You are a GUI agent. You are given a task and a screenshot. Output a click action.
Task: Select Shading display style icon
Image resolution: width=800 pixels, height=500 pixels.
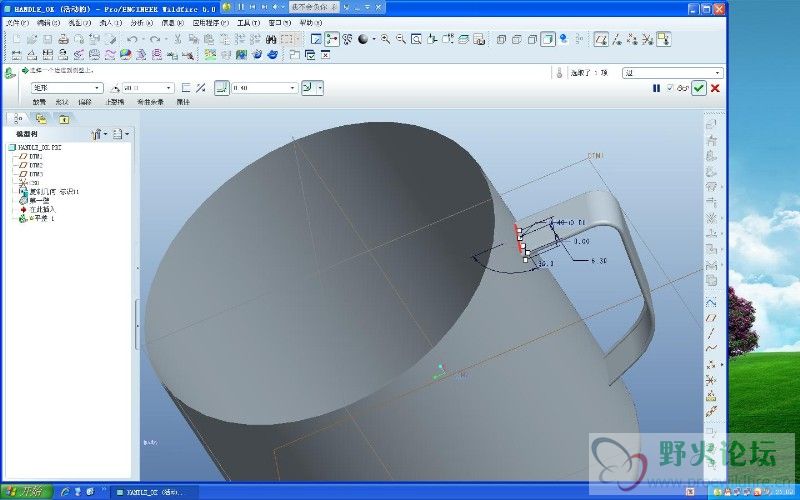click(548, 39)
